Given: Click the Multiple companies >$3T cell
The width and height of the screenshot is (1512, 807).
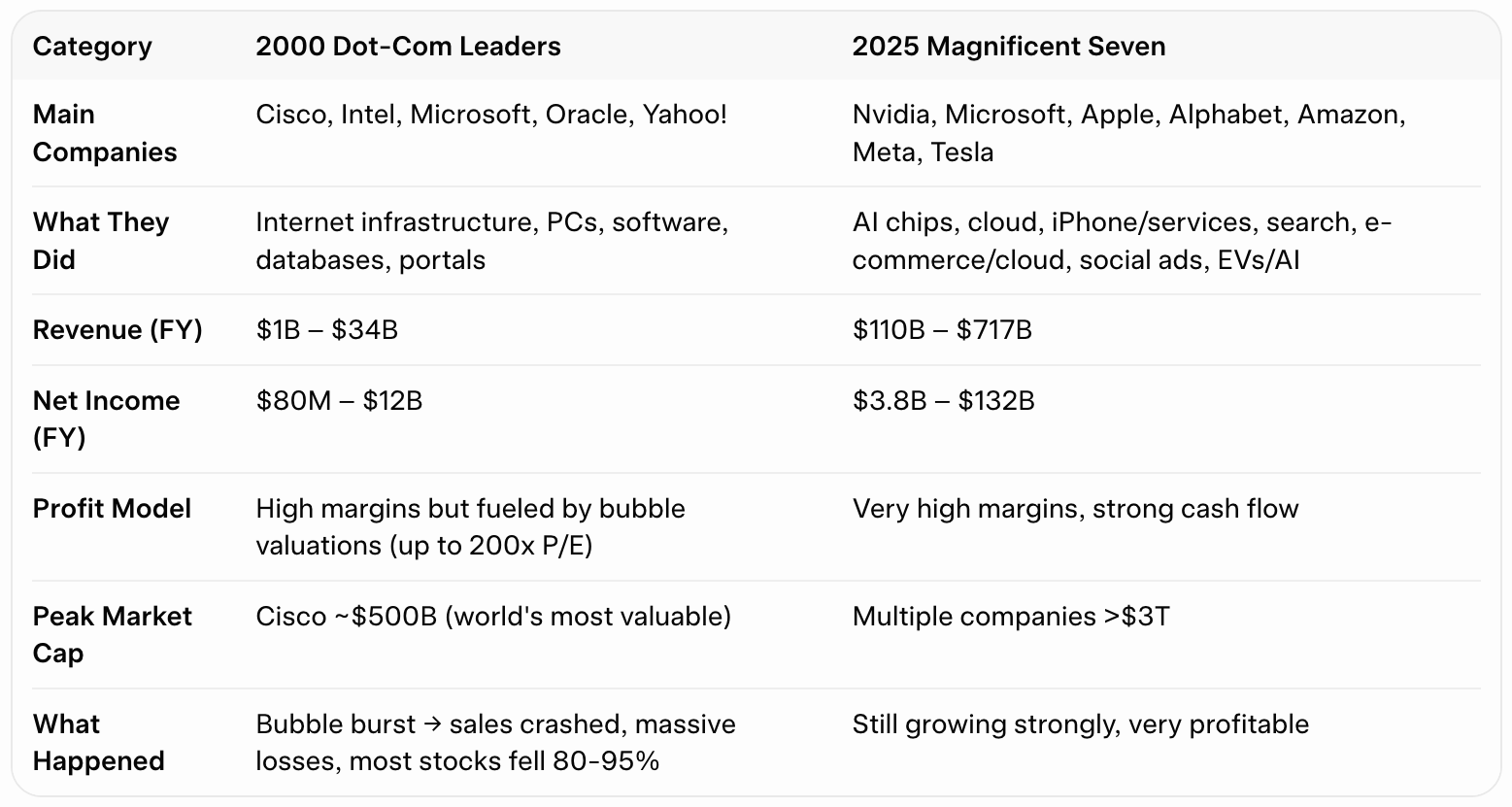Looking at the screenshot, I should click(1011, 617).
